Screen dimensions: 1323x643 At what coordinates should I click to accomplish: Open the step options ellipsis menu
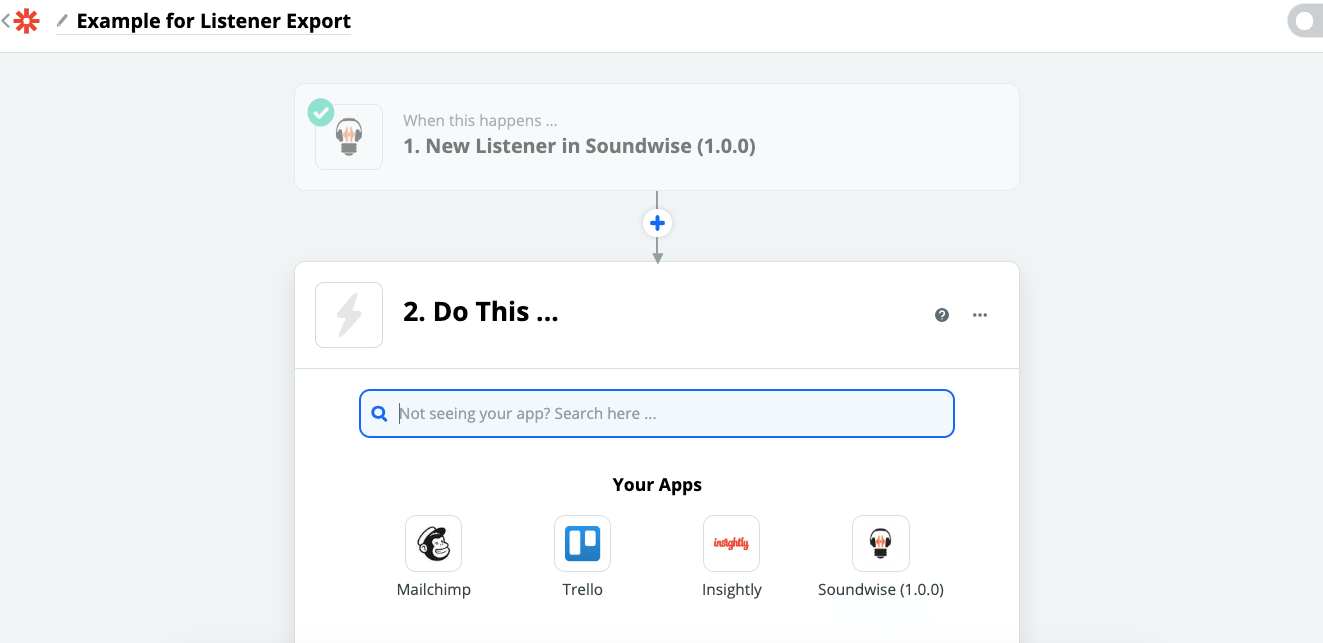980,315
